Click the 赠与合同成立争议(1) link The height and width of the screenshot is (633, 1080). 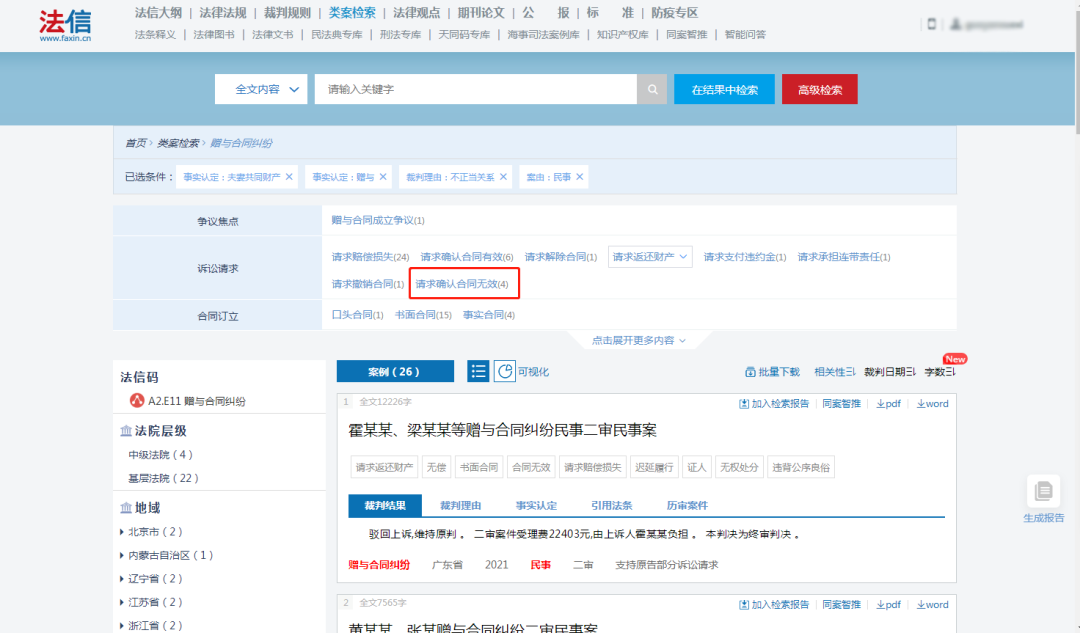377,220
